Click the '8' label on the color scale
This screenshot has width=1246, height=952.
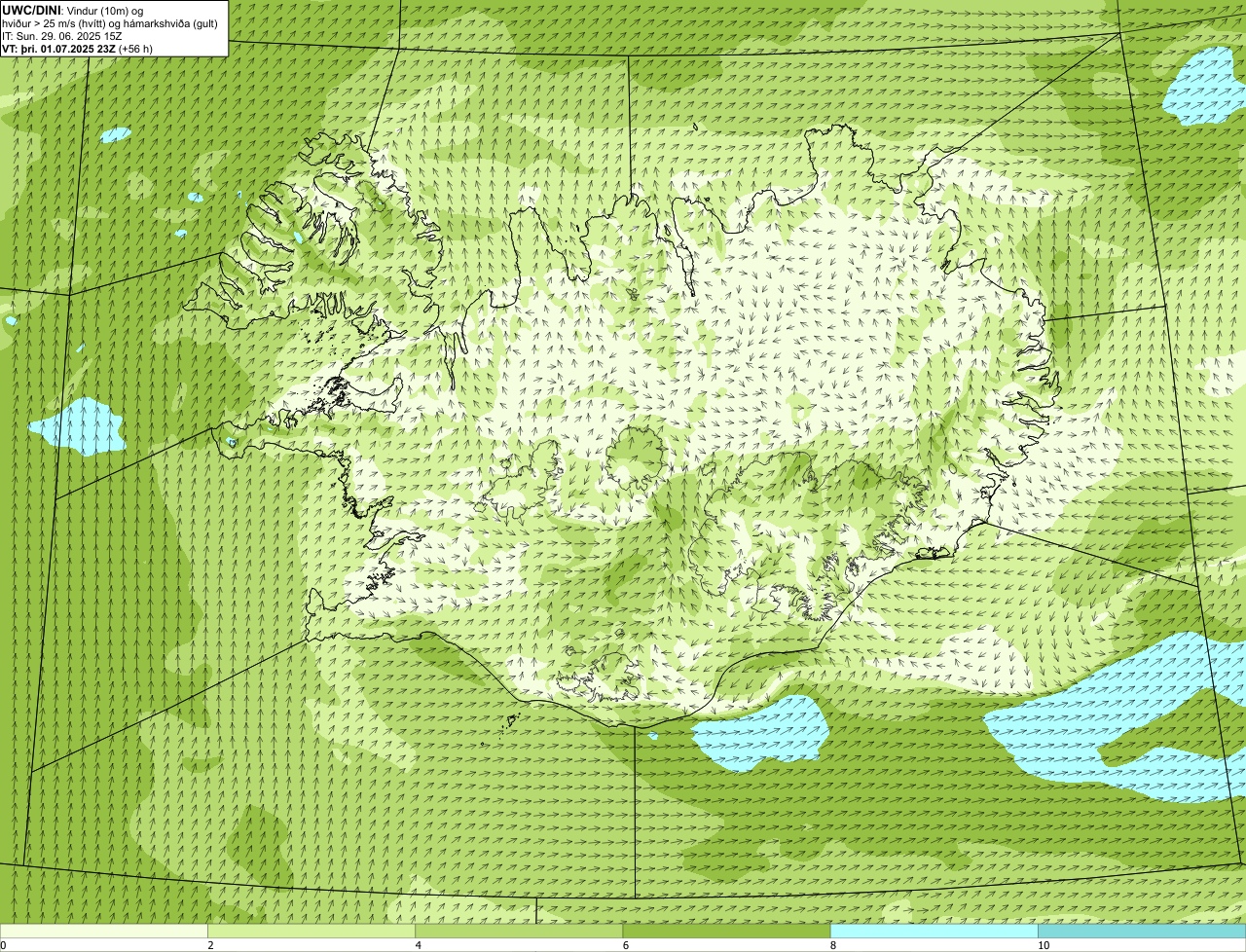point(833,945)
